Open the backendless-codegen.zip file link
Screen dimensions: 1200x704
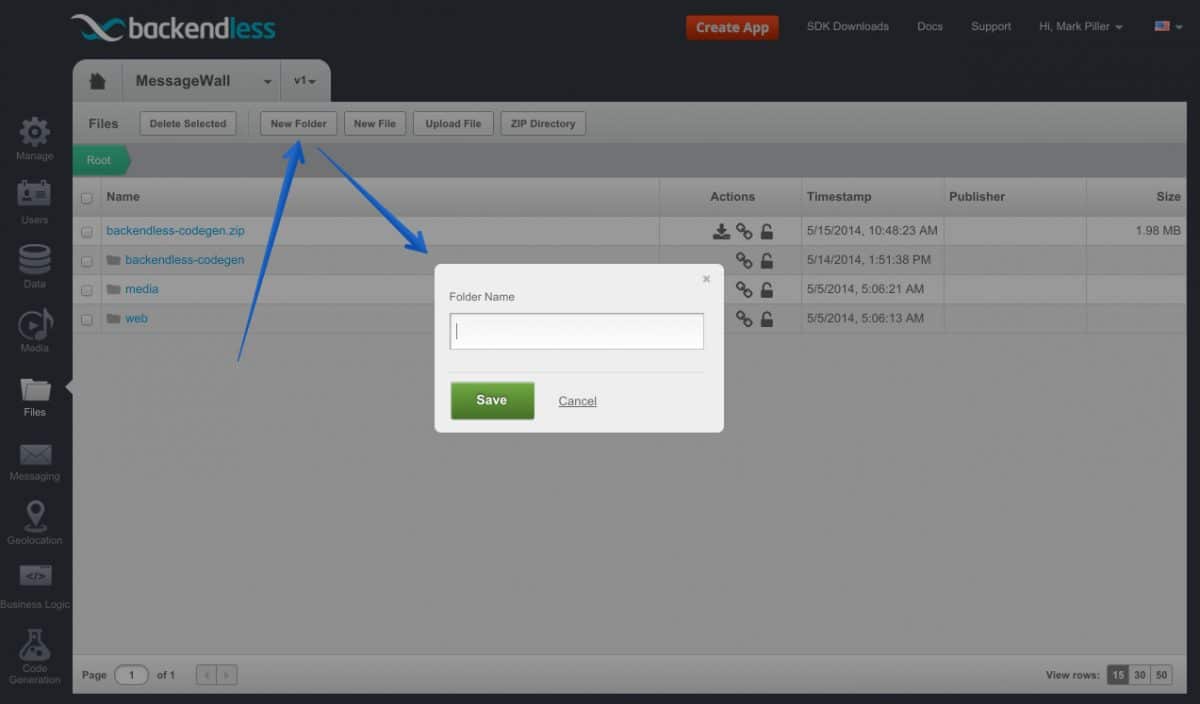pyautogui.click(x=175, y=231)
